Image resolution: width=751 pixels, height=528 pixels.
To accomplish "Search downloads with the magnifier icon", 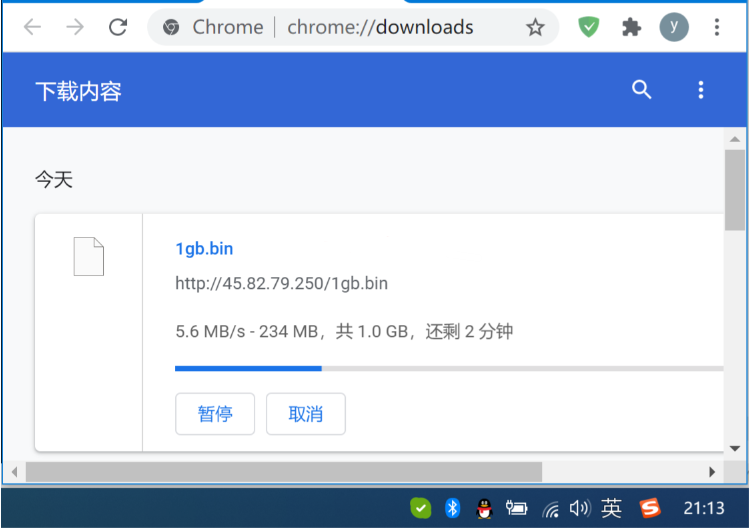I will (x=642, y=90).
